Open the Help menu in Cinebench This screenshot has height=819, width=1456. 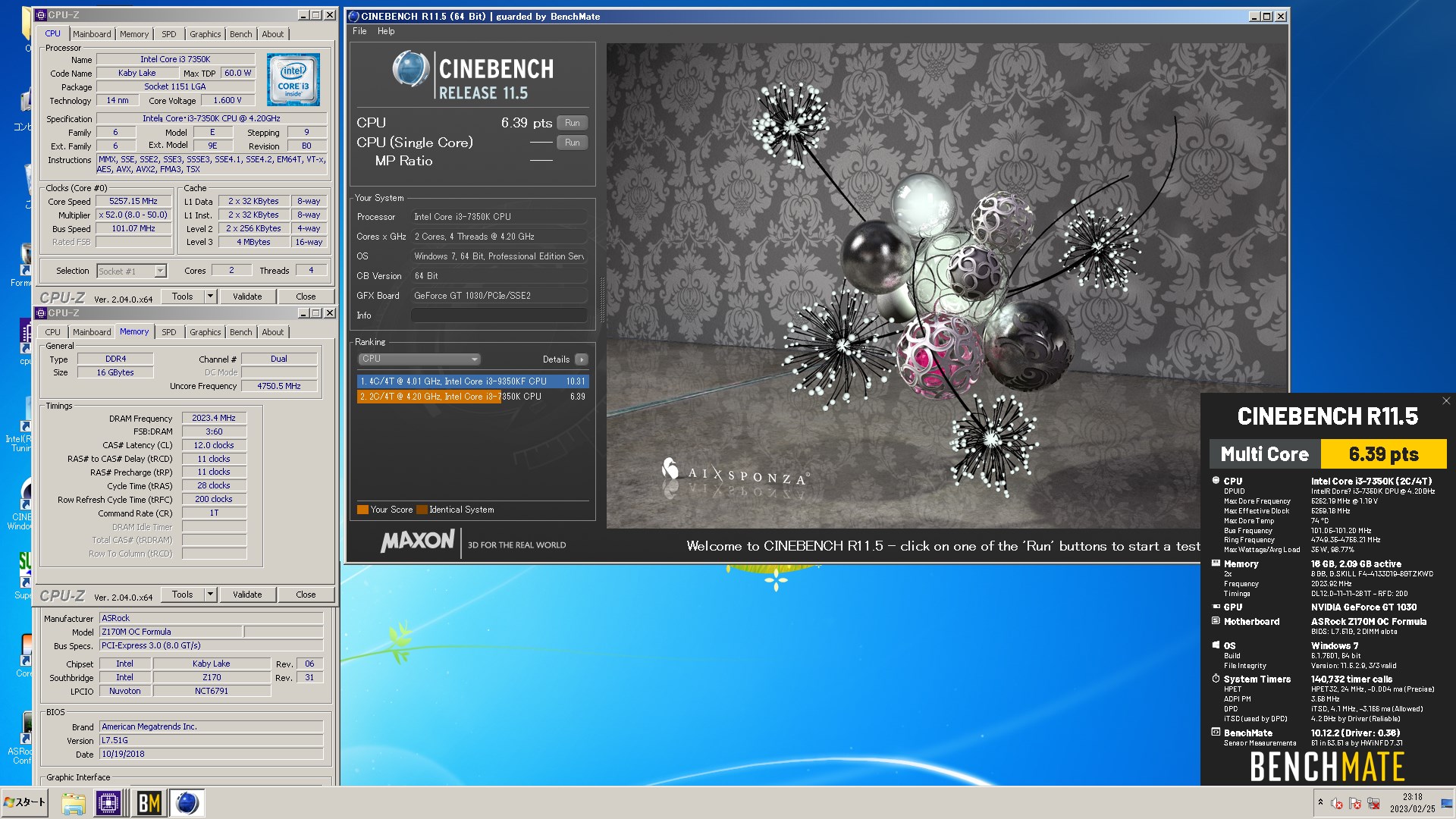tap(386, 31)
